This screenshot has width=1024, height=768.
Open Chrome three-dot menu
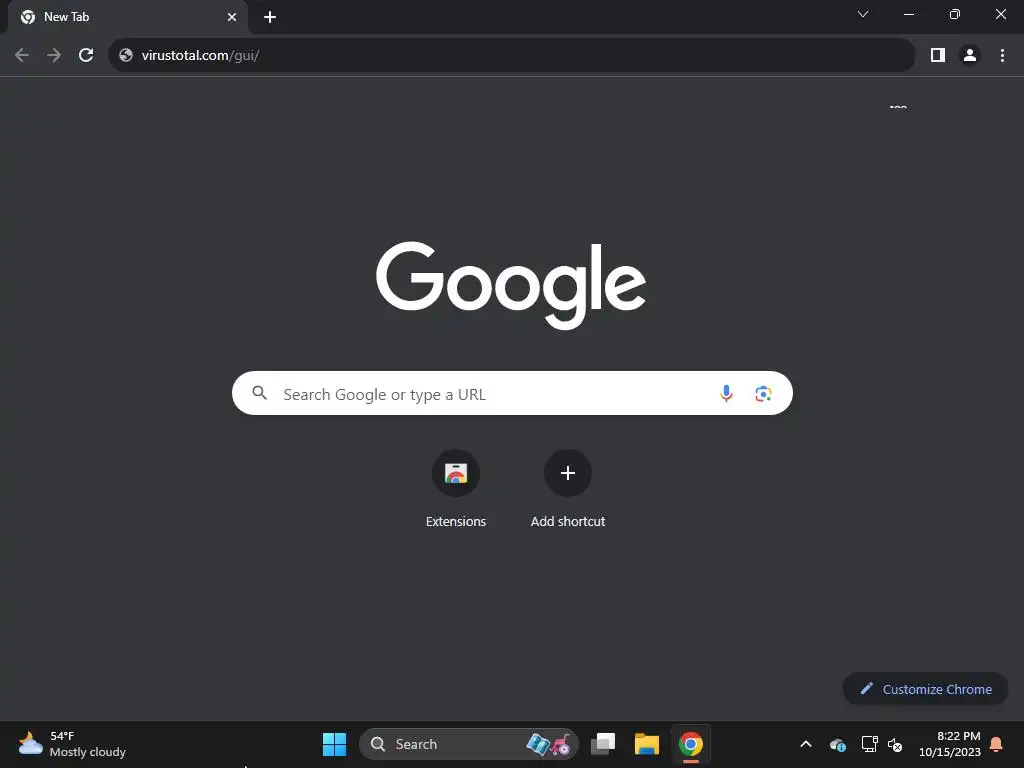[x=1002, y=56]
